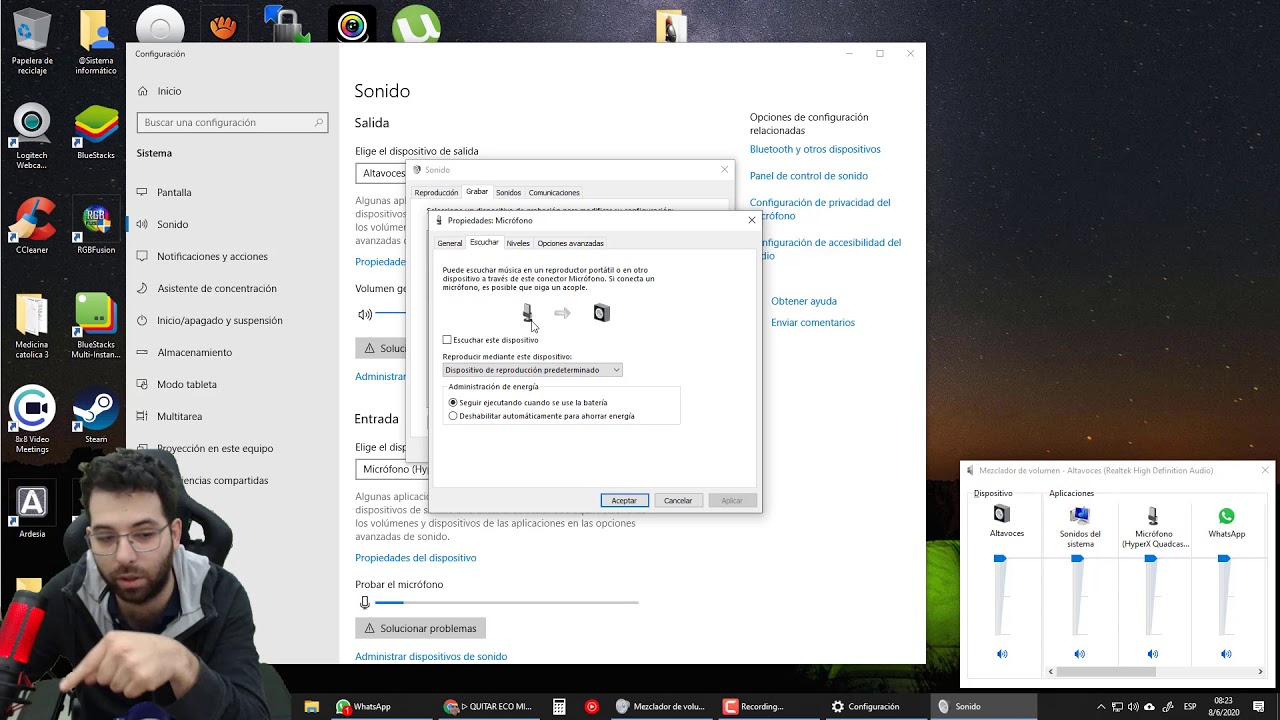The height and width of the screenshot is (720, 1280).
Task: Switch to the General tab
Action: [x=450, y=243]
